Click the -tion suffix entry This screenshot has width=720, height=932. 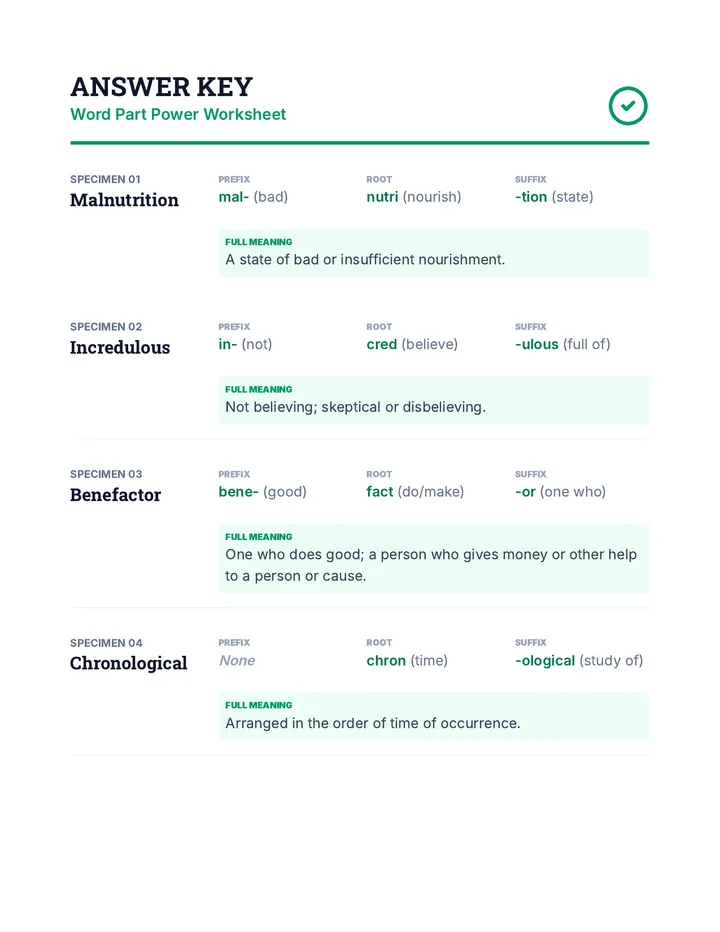554,197
